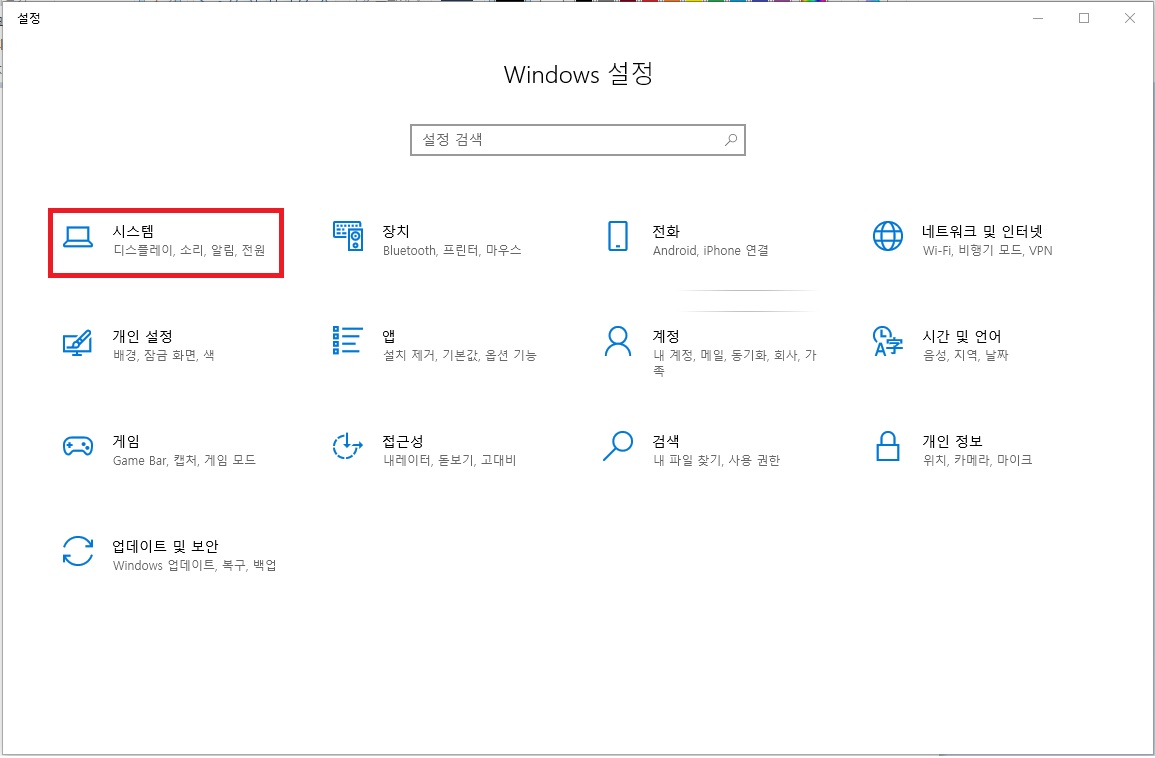1155x758 pixels.
Task: Click the 앱 title text
Action: [389, 337]
